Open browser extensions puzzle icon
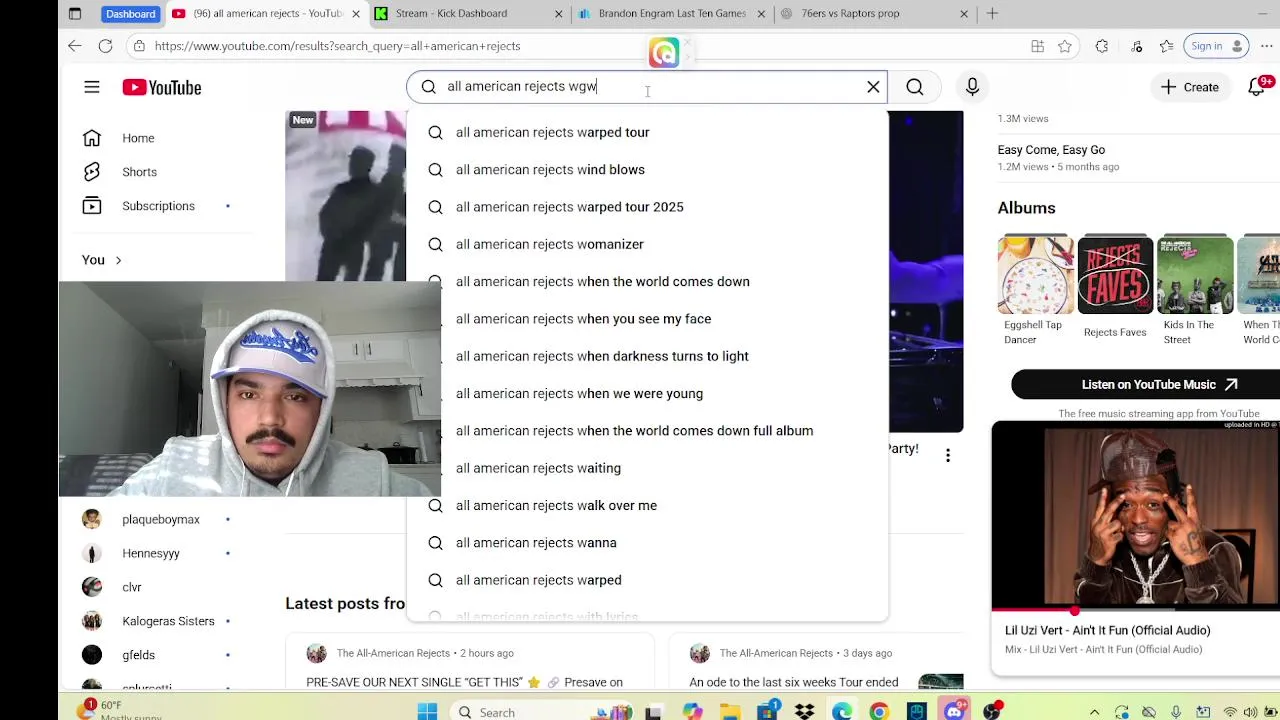This screenshot has width=1280, height=720. click(1102, 46)
